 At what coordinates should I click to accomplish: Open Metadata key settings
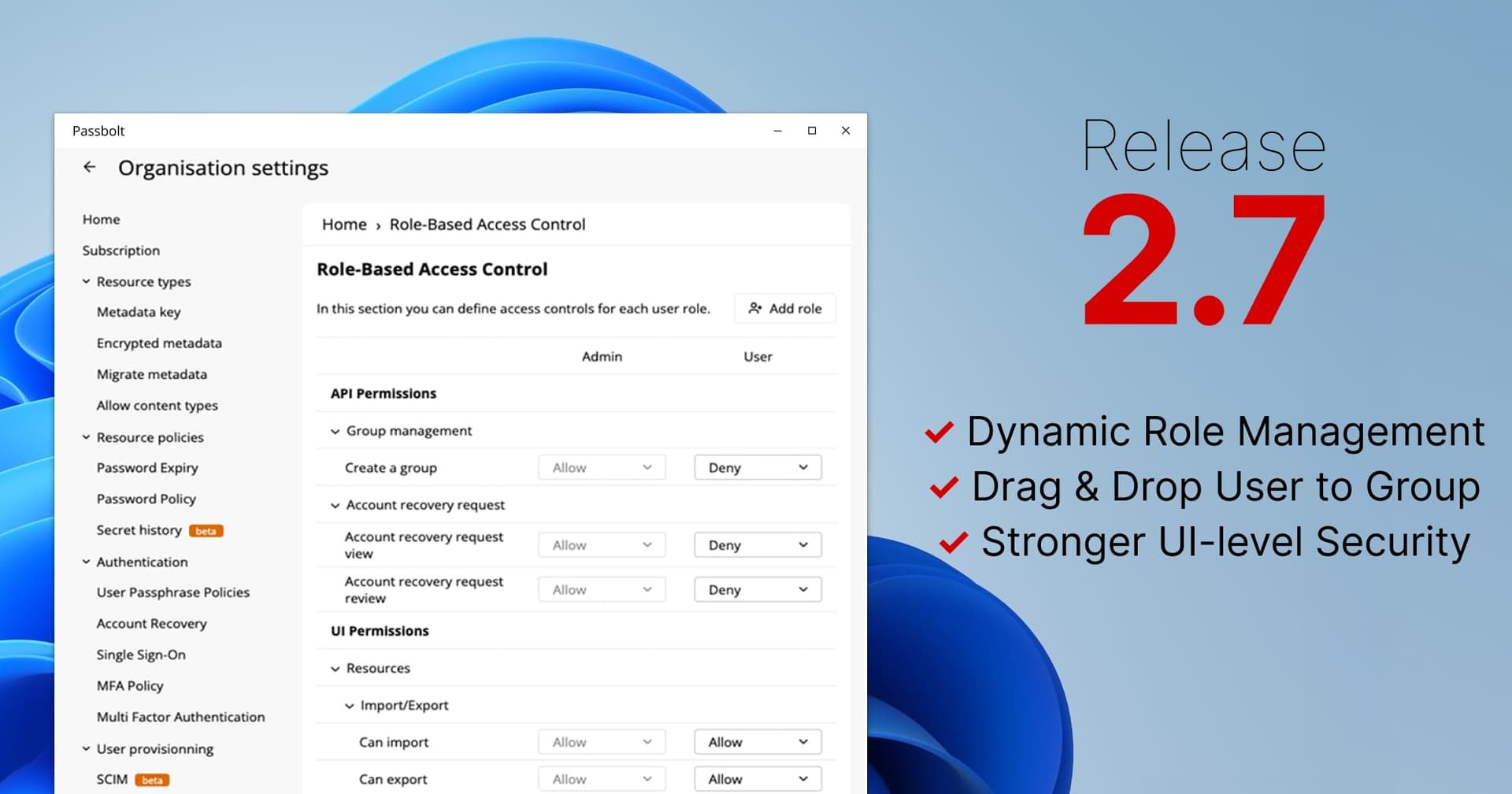[139, 312]
